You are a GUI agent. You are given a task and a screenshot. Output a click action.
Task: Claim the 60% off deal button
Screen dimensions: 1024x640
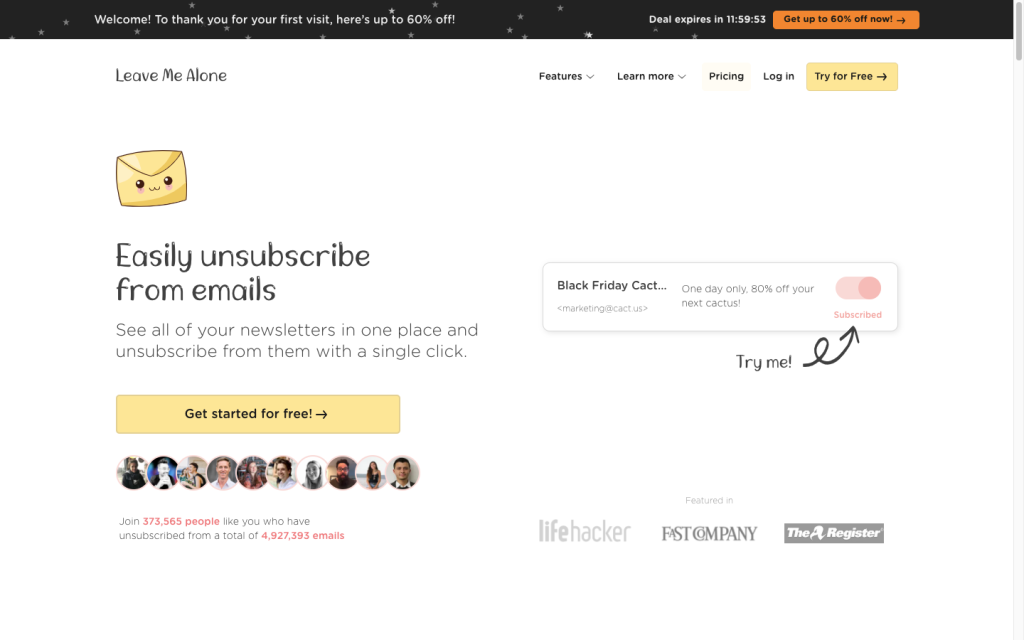coord(845,19)
